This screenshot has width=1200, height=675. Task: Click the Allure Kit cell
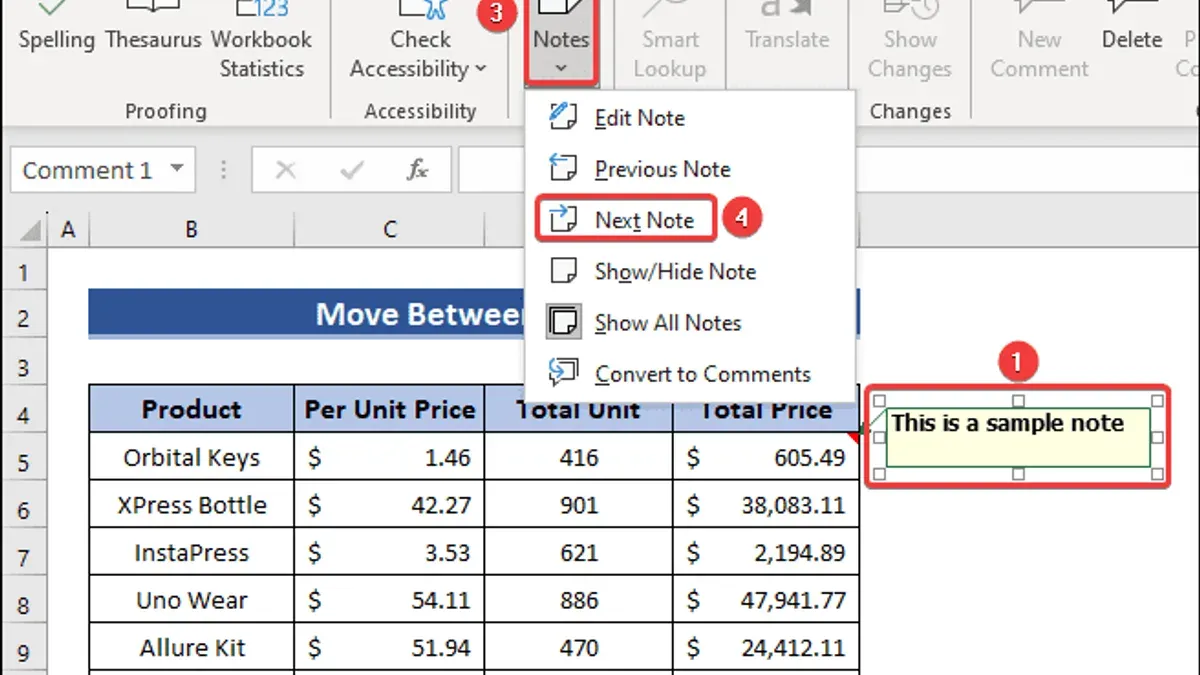[x=191, y=647]
